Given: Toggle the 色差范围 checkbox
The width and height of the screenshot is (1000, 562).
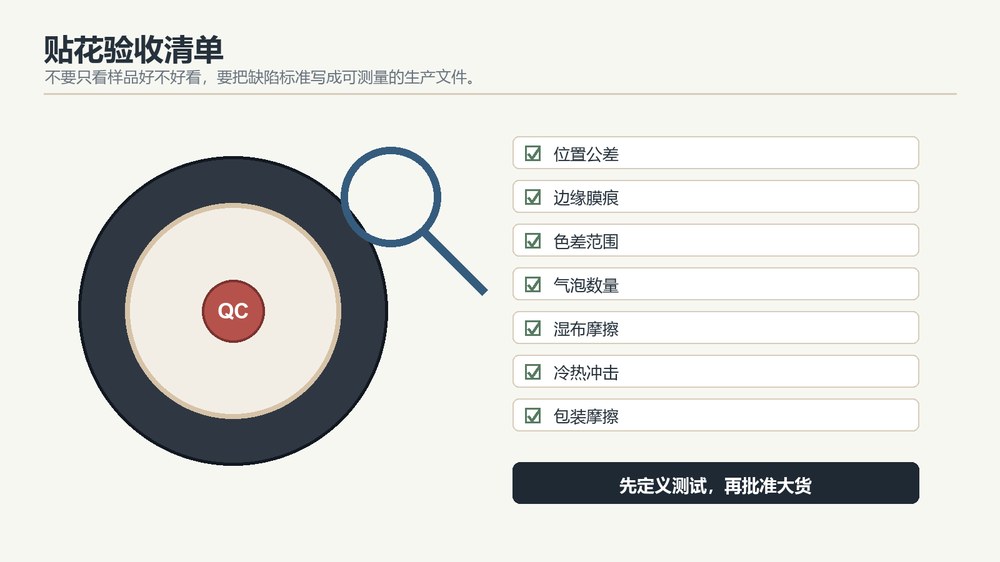Looking at the screenshot, I should tap(533, 240).
